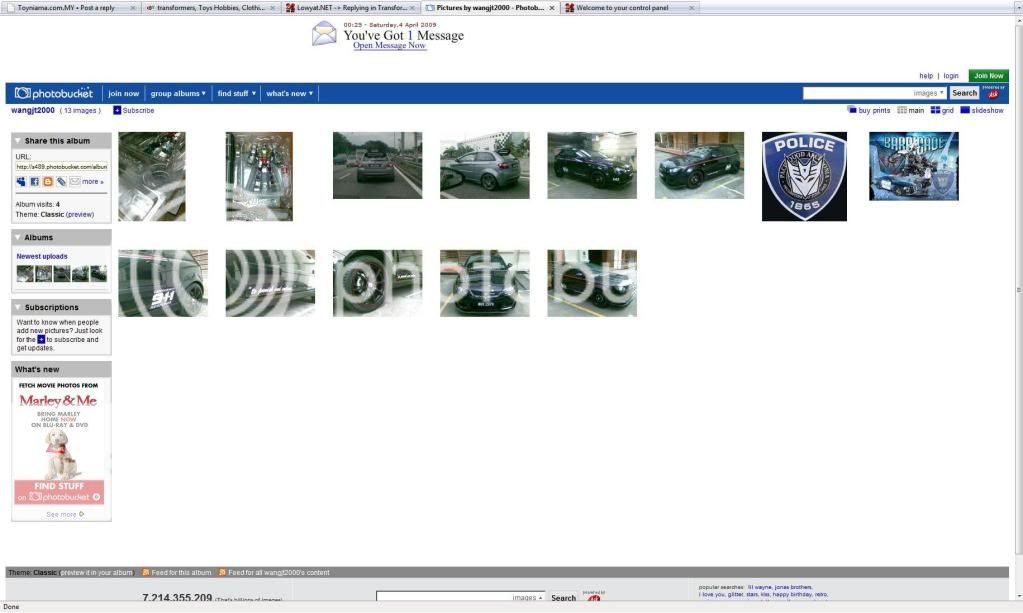Click the Join Now button
This screenshot has height=613, width=1023.
988,75
